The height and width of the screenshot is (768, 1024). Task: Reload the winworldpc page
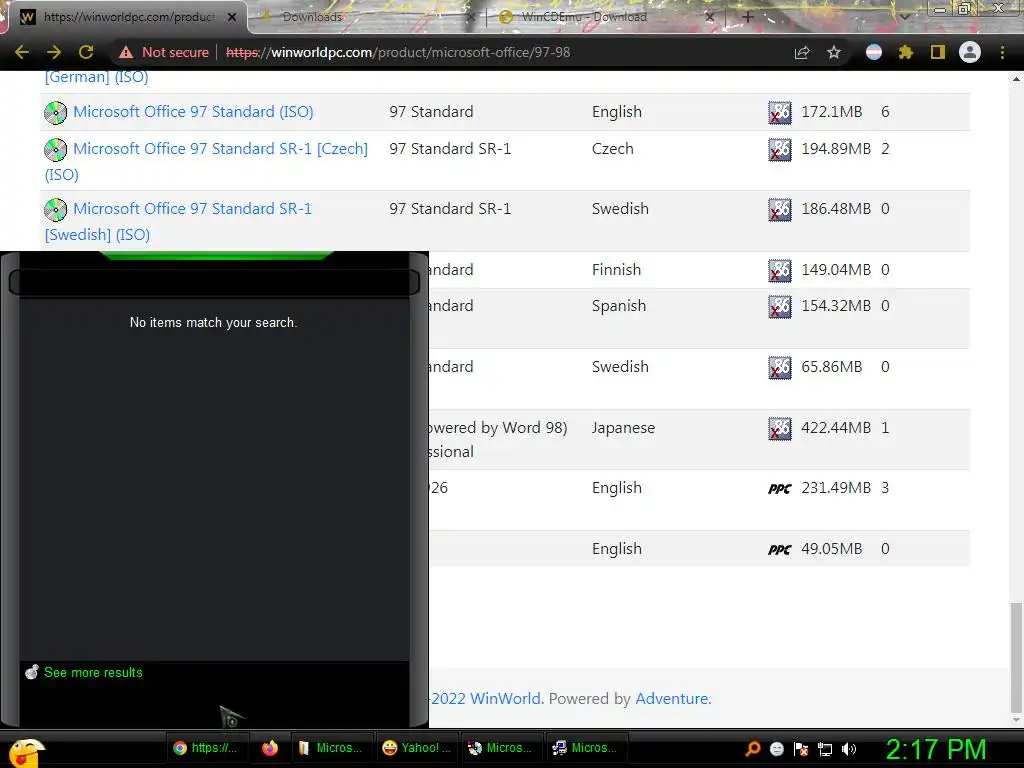click(86, 52)
